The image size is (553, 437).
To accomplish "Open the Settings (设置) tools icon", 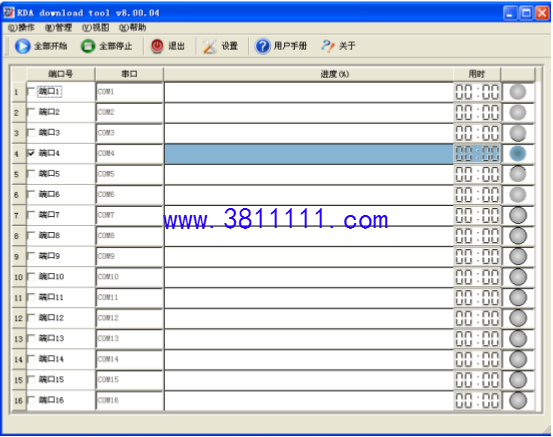I will pyautogui.click(x=210, y=46).
